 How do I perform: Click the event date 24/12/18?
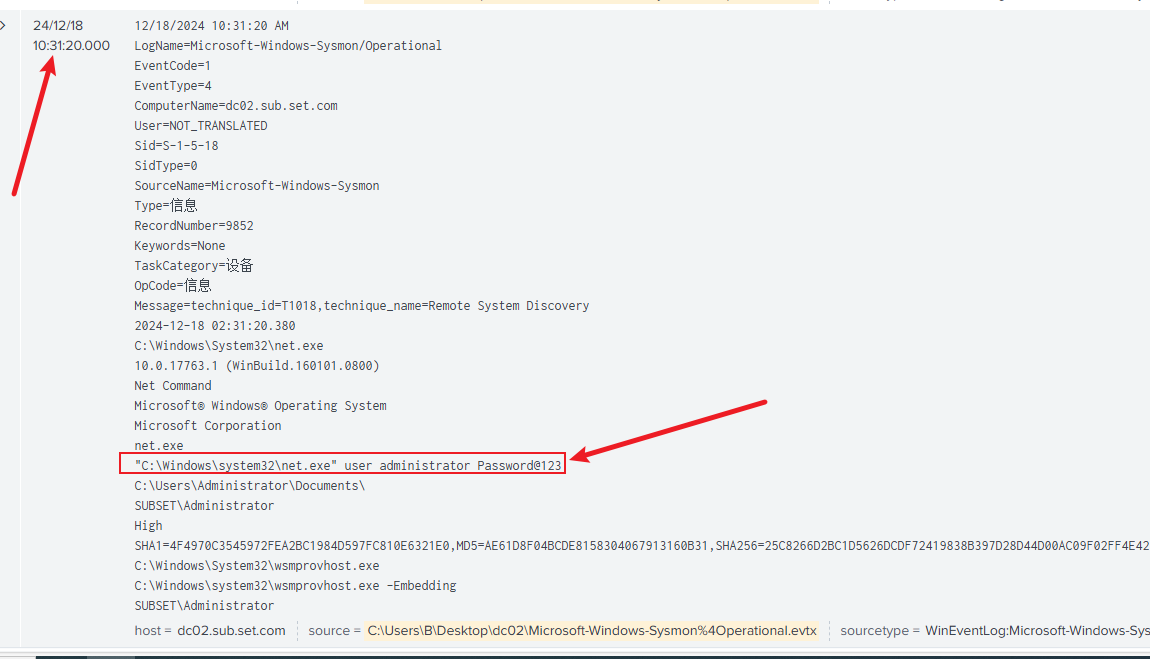tap(58, 26)
